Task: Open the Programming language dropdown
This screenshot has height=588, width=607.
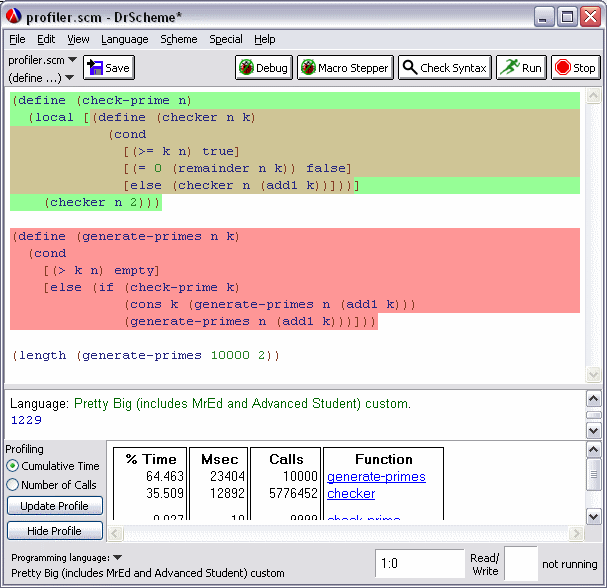Action: (x=67, y=557)
